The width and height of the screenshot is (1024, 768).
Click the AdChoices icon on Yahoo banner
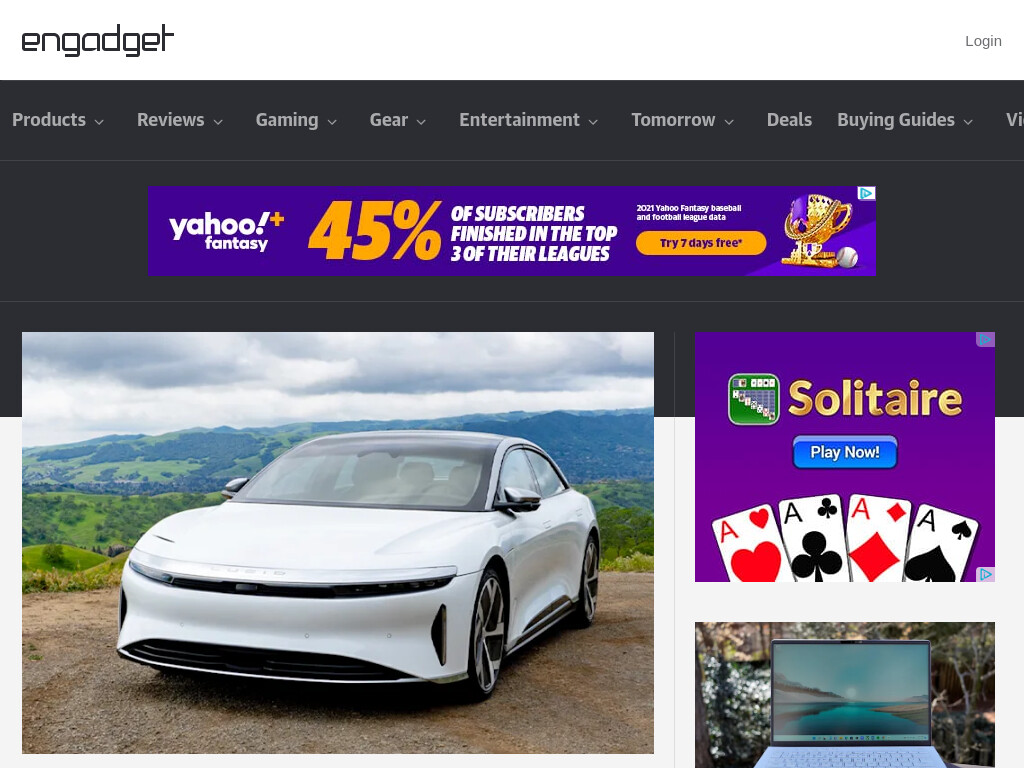coord(866,193)
